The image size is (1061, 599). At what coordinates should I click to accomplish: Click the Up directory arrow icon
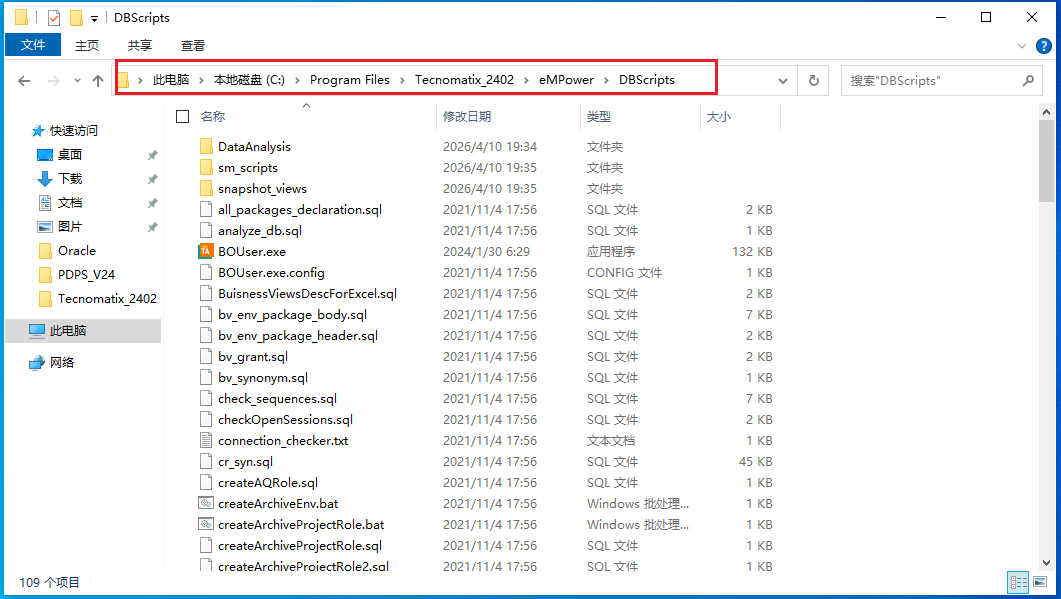coord(98,81)
